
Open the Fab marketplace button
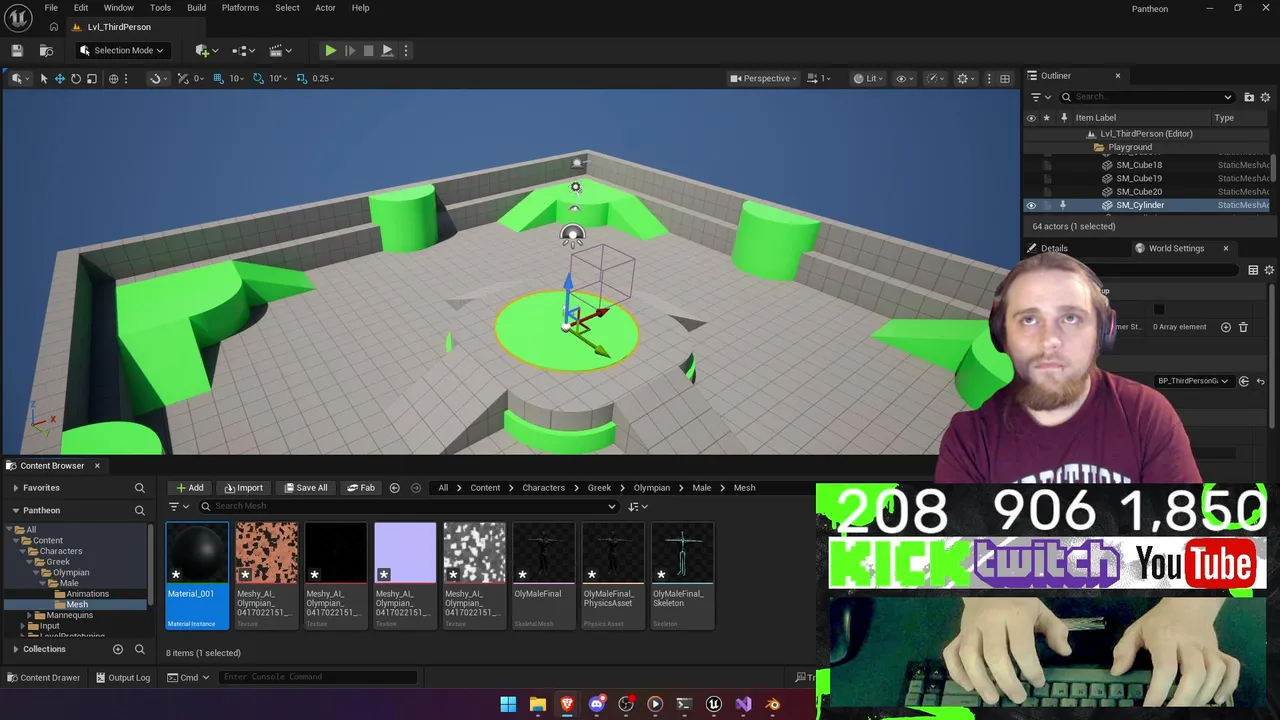coord(360,488)
